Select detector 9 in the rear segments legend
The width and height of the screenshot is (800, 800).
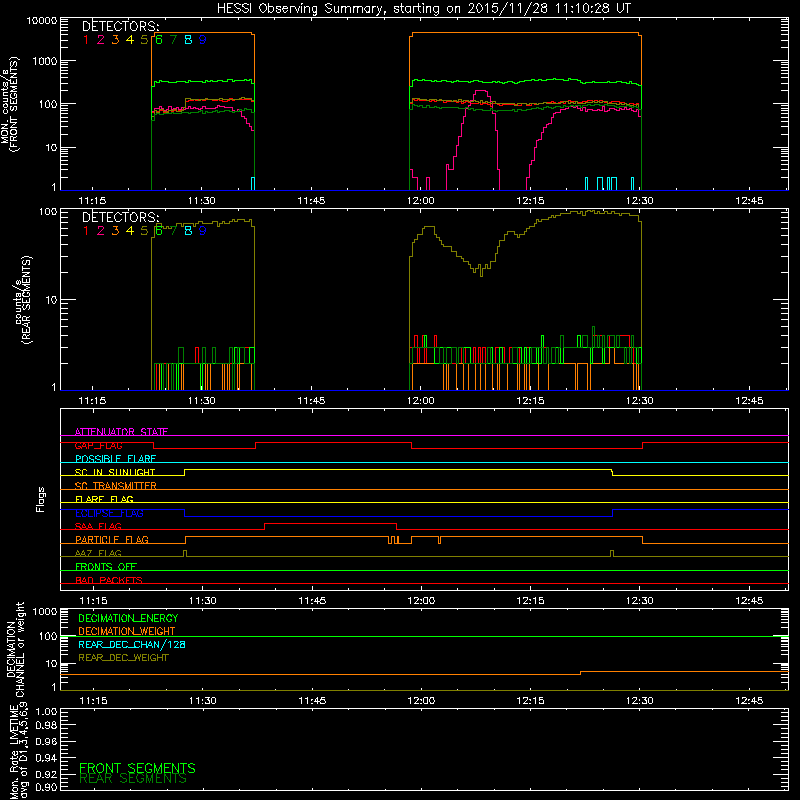pyautogui.click(x=203, y=231)
